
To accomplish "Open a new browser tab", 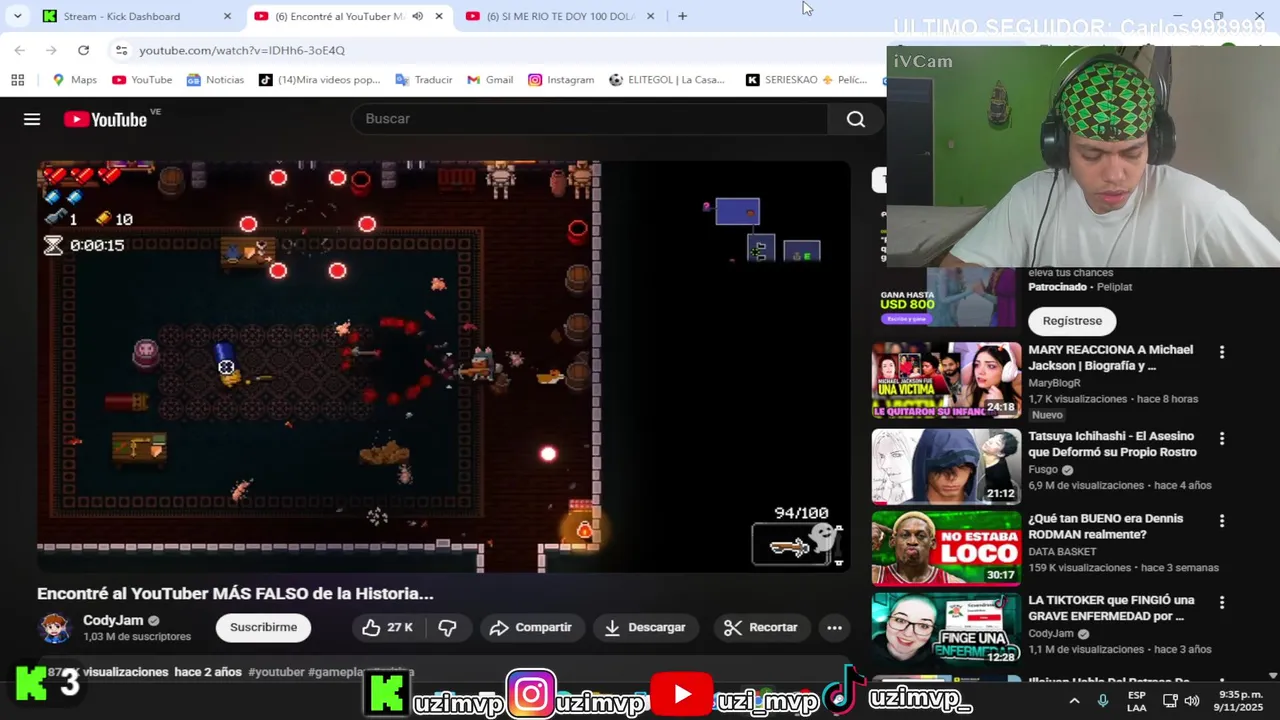I will 682,16.
